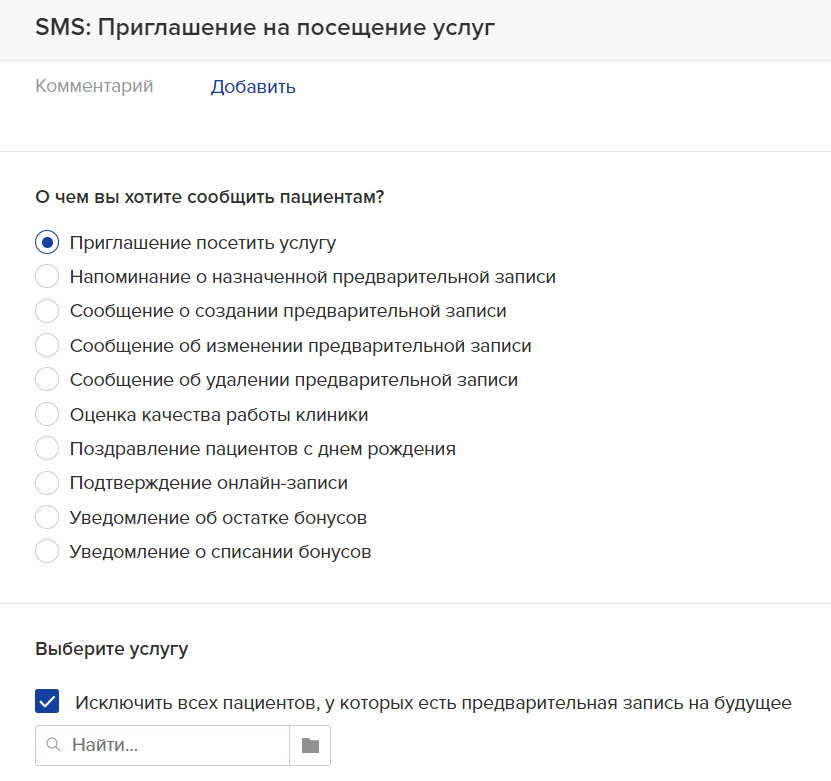Open the service folder browser icon
This screenshot has width=831, height=781.
[x=310, y=745]
